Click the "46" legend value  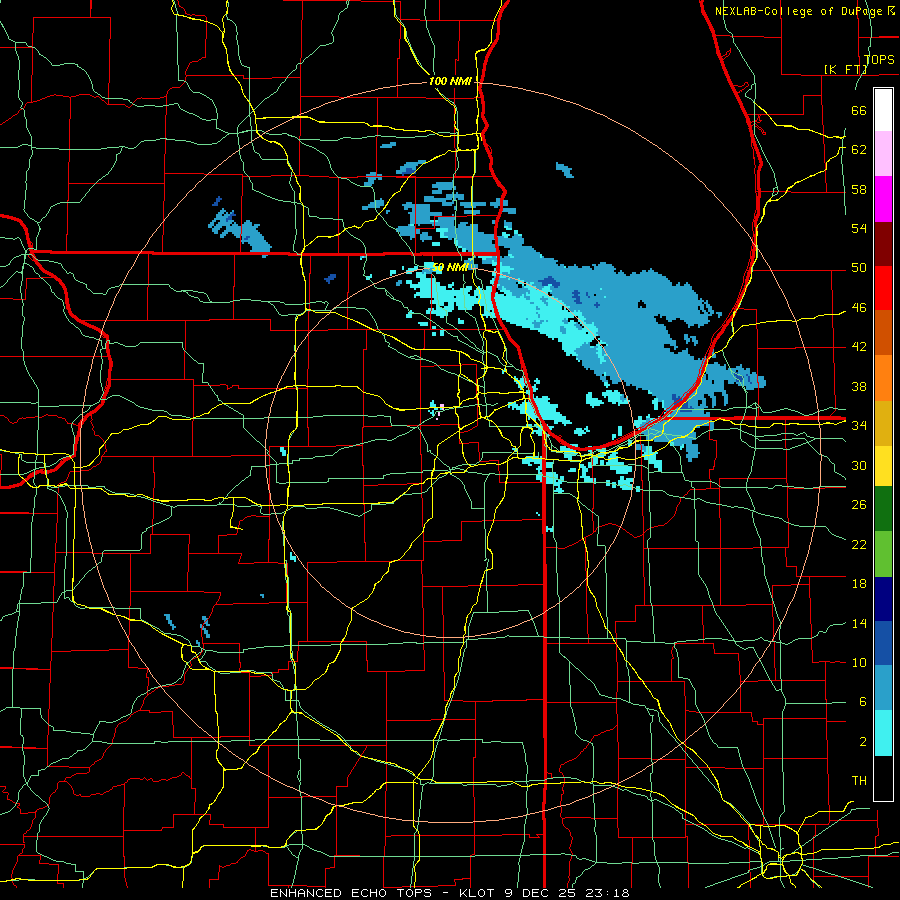pyautogui.click(x=859, y=308)
